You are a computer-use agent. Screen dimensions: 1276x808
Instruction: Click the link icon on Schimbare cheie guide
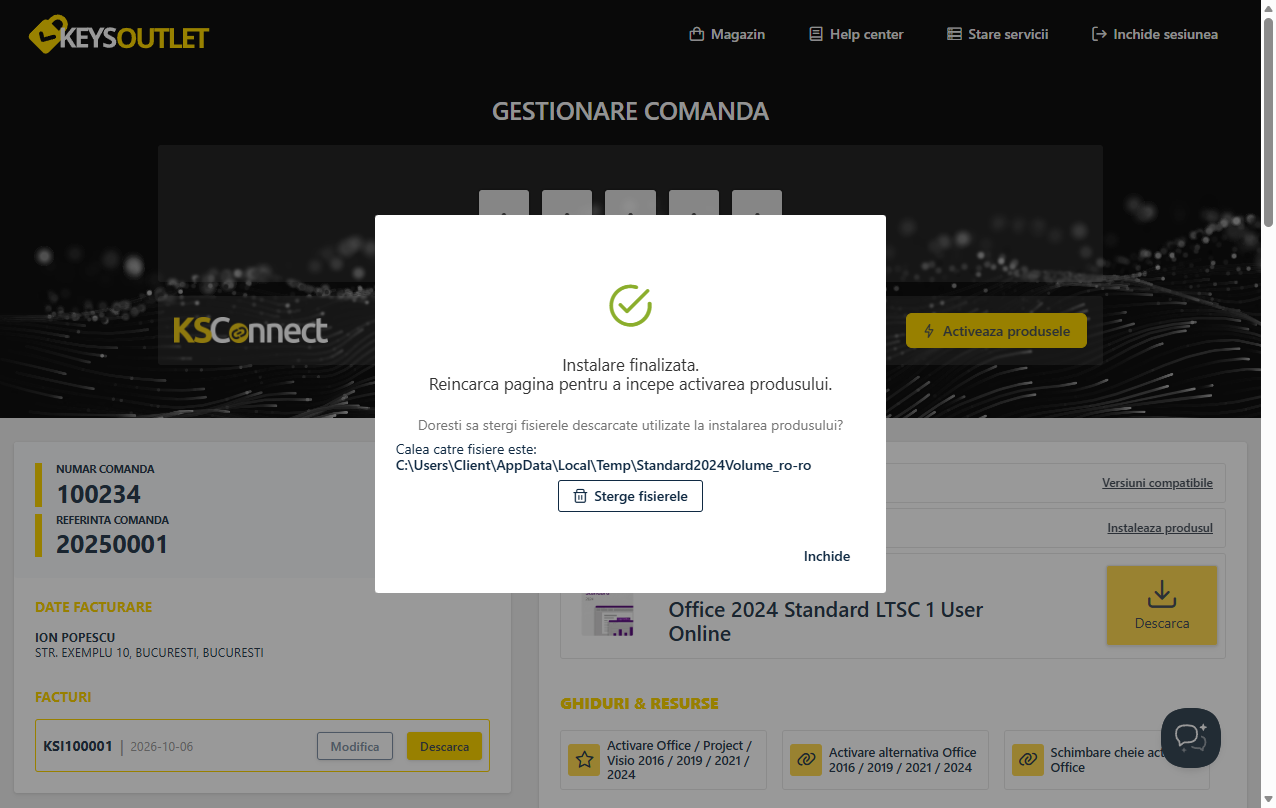[1027, 760]
